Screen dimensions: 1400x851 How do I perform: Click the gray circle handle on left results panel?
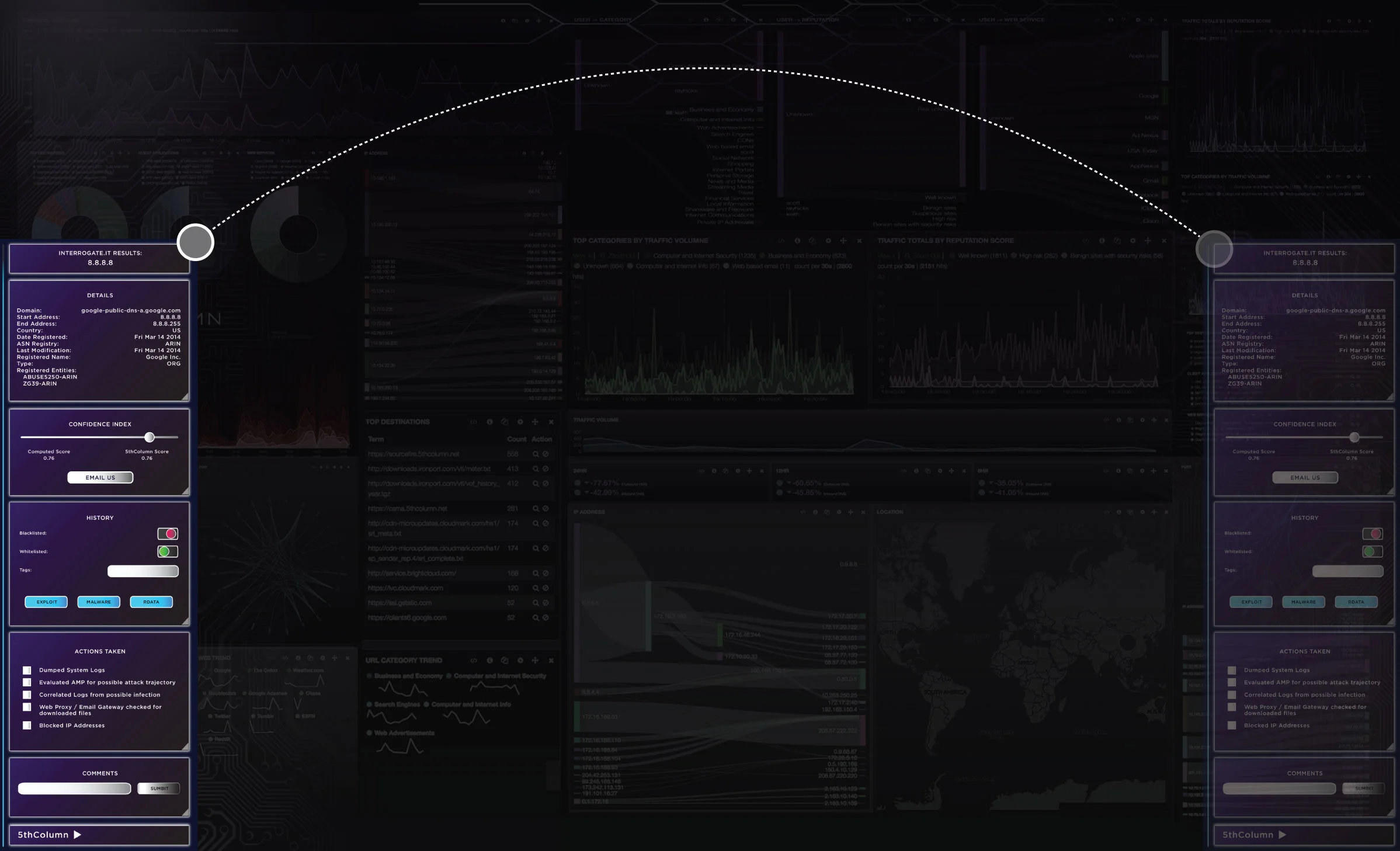(x=196, y=242)
